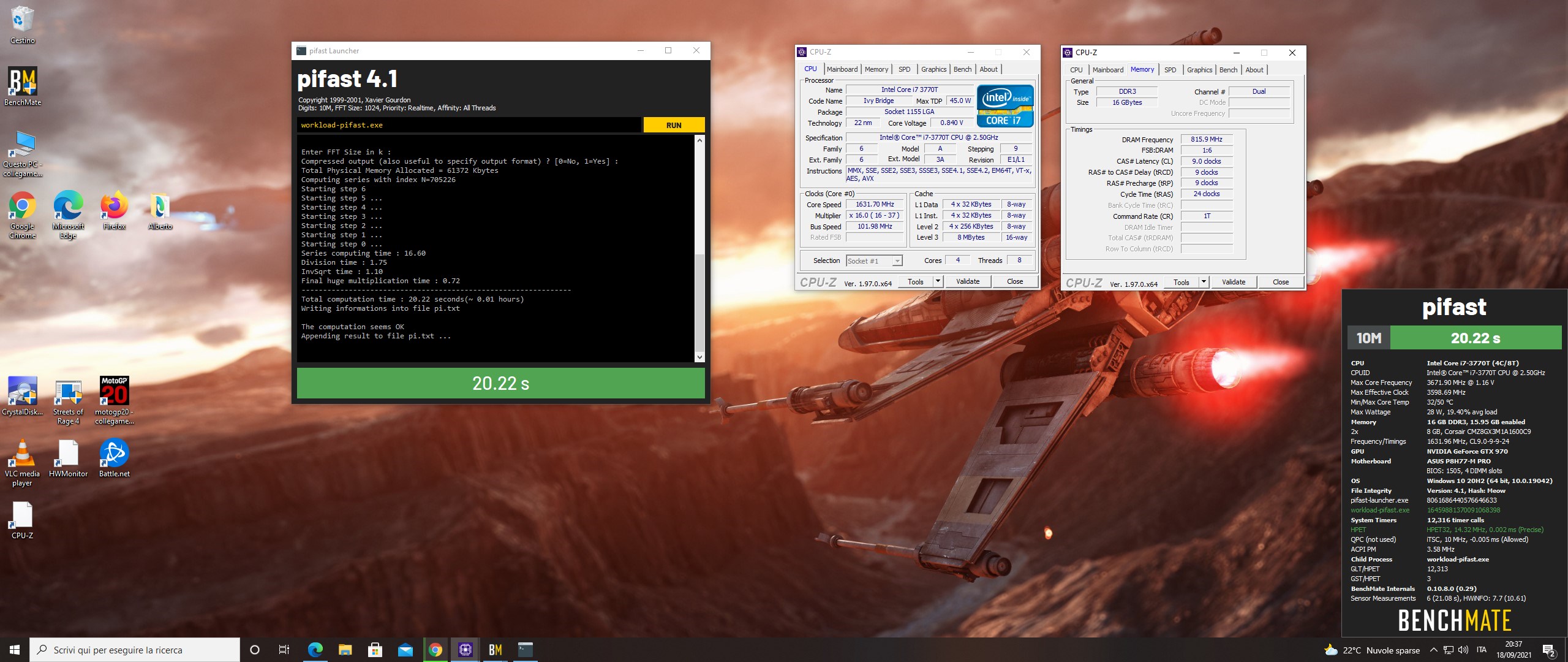
Task: Expand Tools dropdown arrow in left CPU-Z
Action: pyautogui.click(x=937, y=281)
